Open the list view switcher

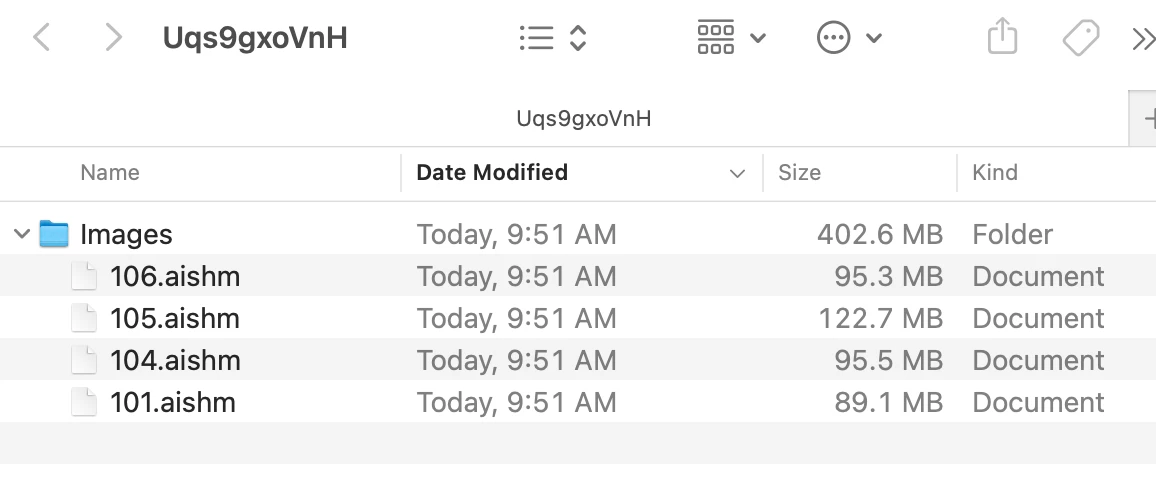pos(553,38)
